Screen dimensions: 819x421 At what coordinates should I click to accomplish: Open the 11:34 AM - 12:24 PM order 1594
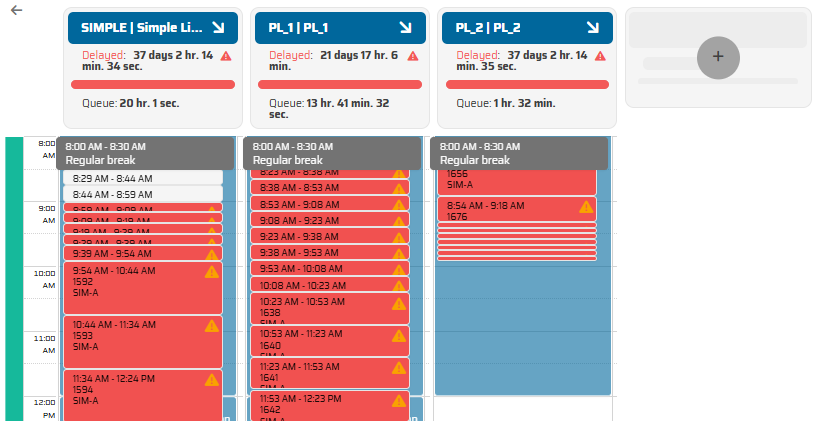130,390
